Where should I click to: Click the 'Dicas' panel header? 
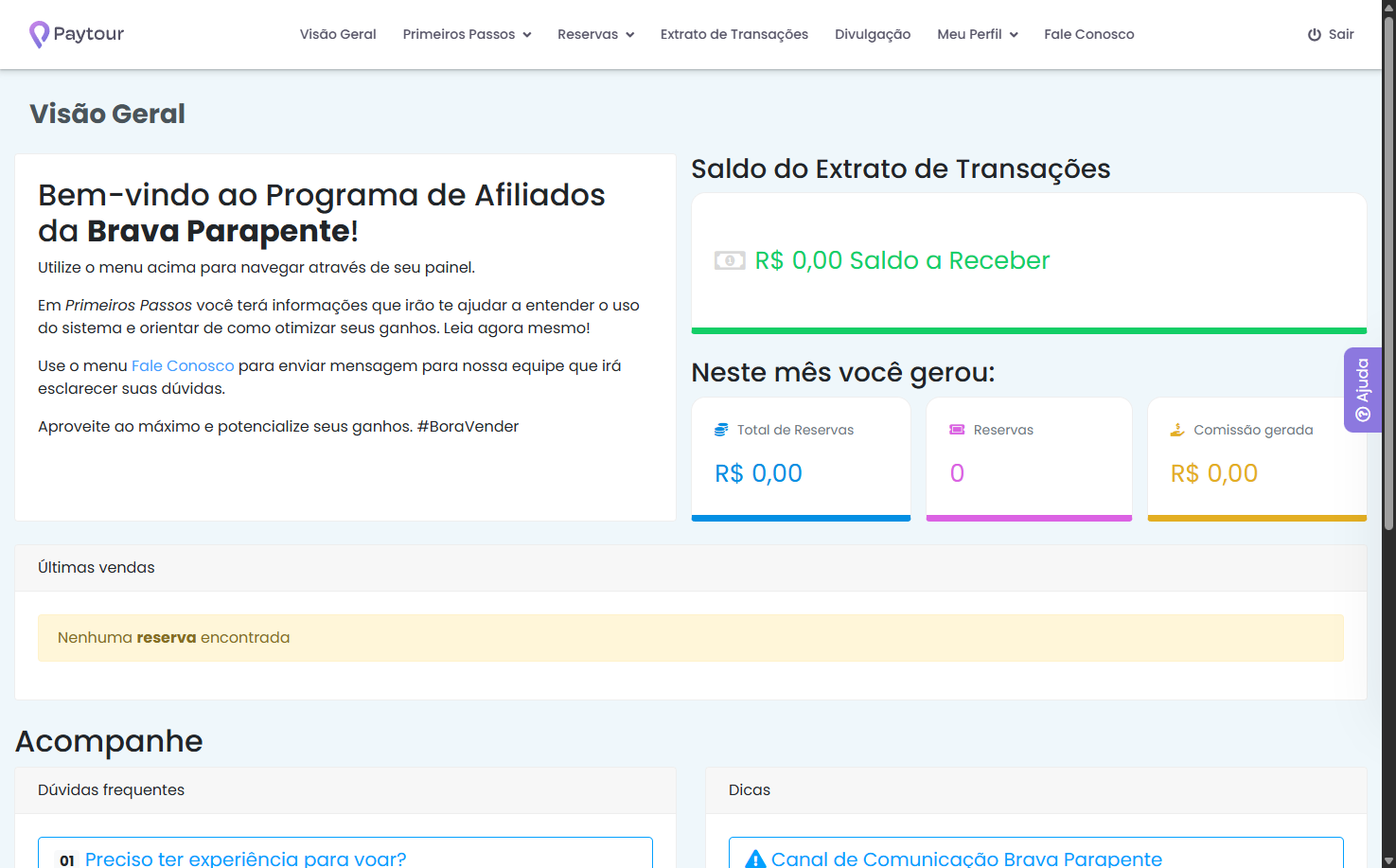click(1036, 790)
